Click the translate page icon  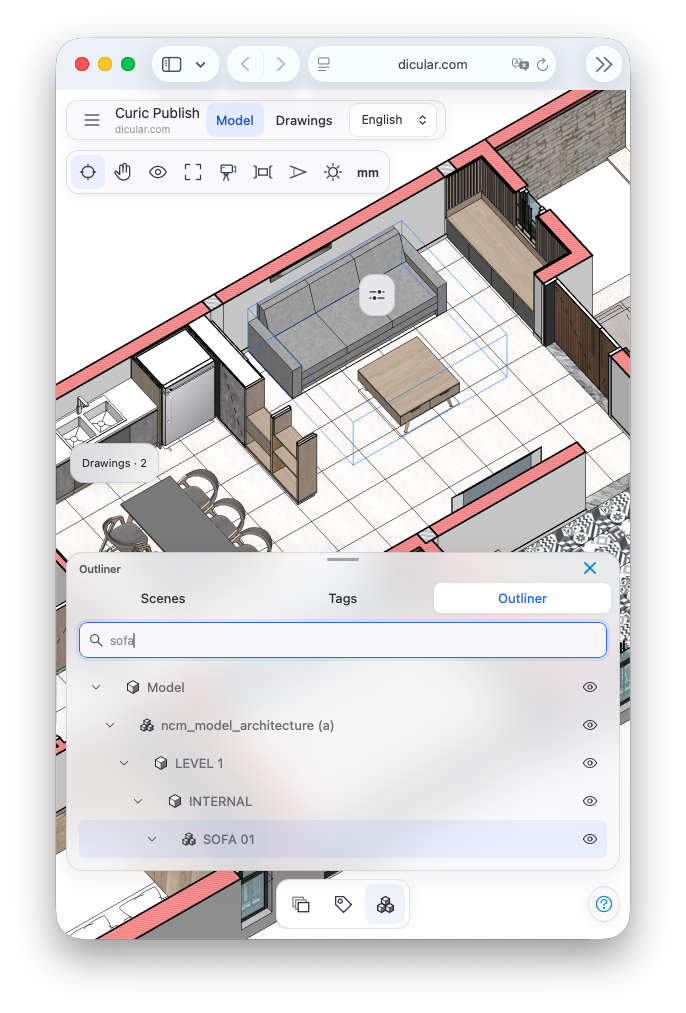520,65
